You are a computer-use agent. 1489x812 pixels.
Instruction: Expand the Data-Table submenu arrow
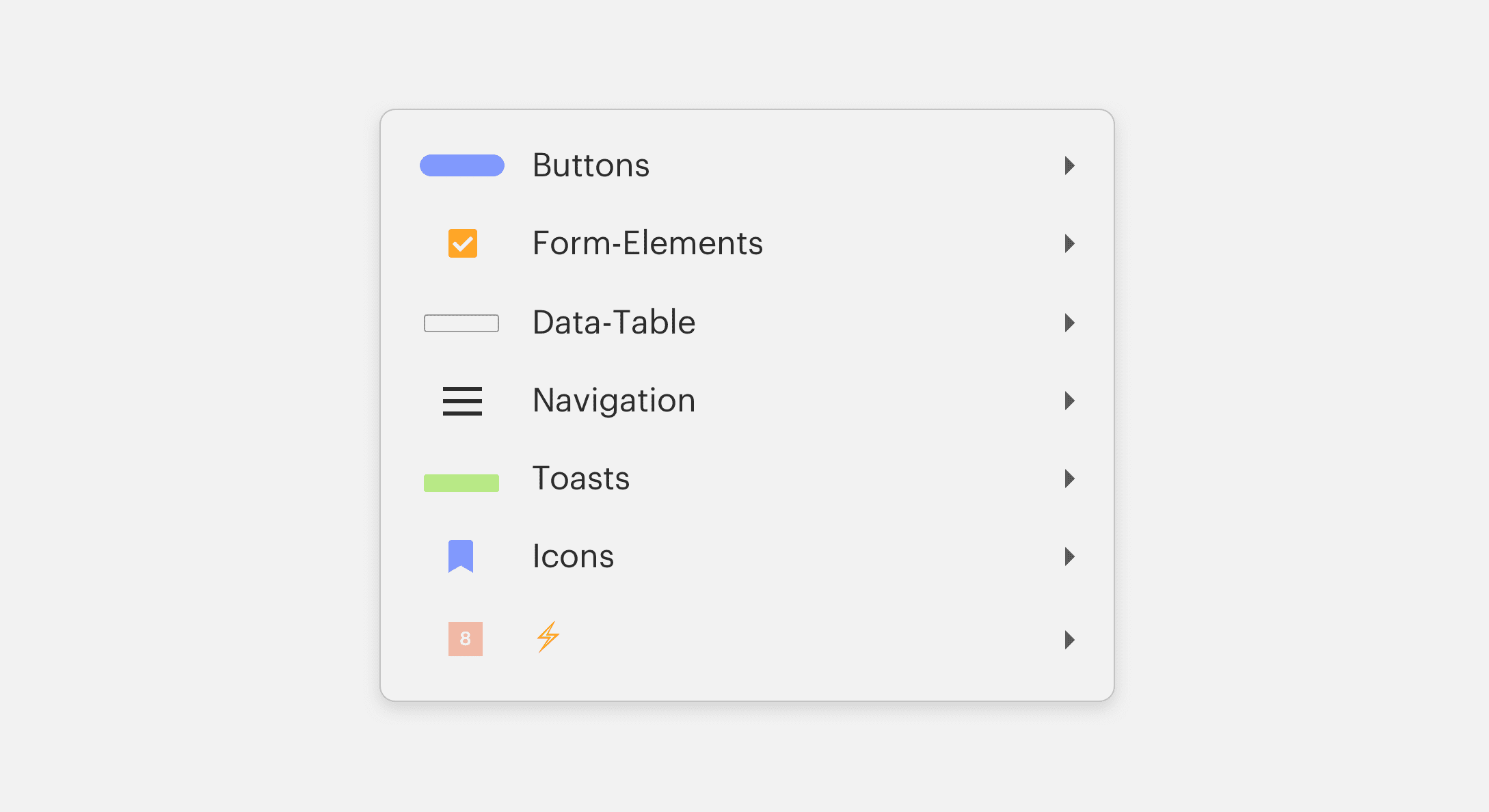tap(1070, 323)
